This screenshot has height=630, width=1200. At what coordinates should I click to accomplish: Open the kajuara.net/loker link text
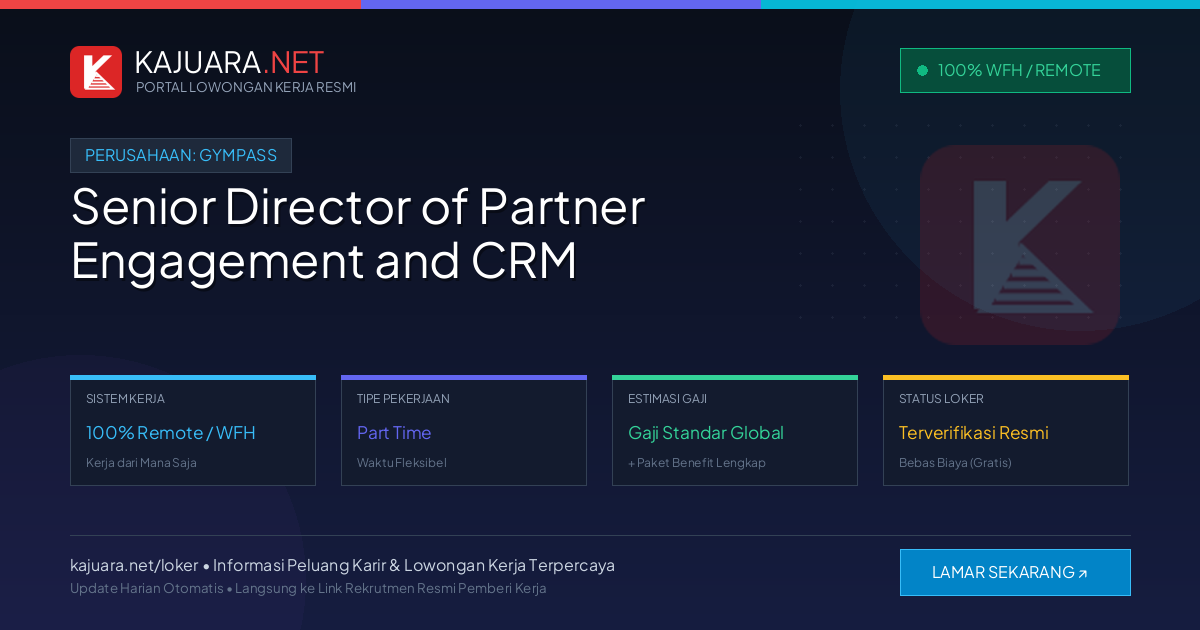pos(134,565)
